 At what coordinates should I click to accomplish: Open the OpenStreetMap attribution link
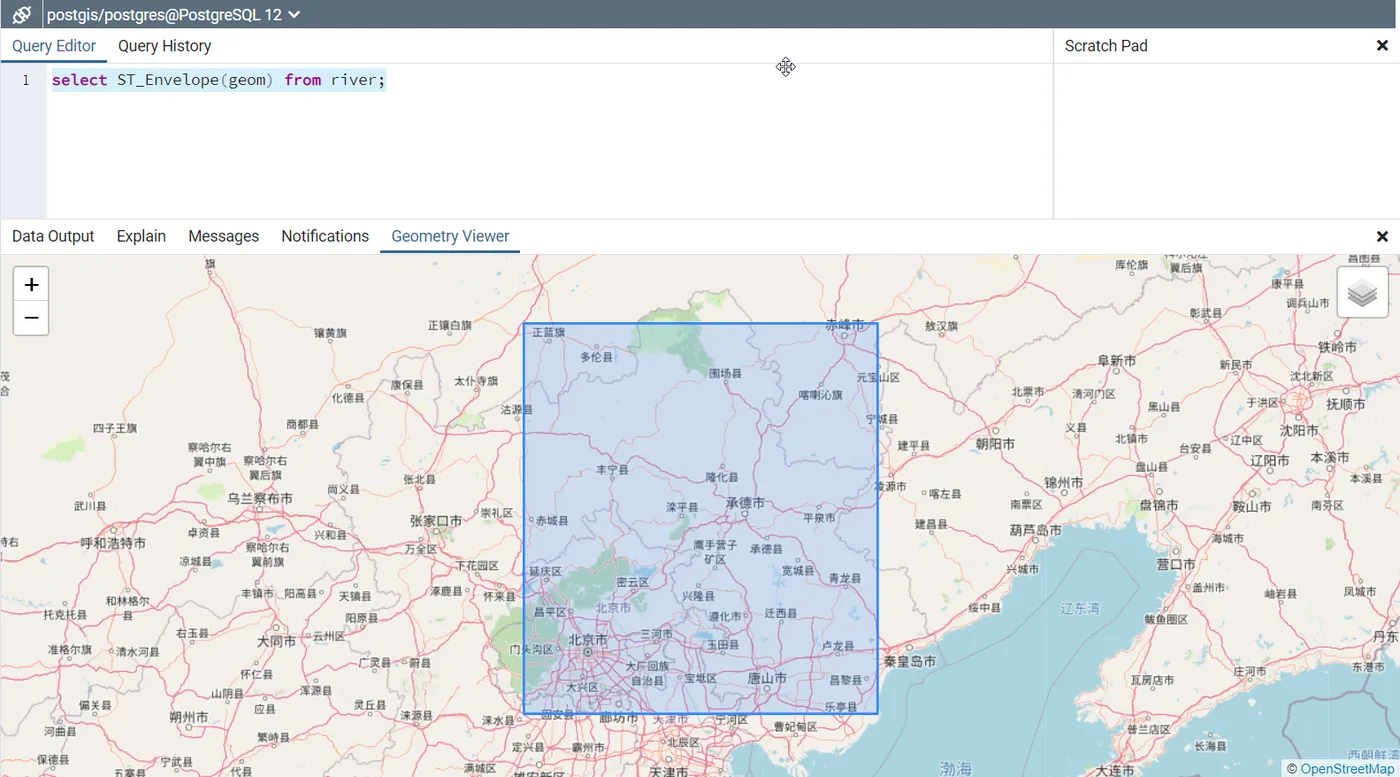1346,768
